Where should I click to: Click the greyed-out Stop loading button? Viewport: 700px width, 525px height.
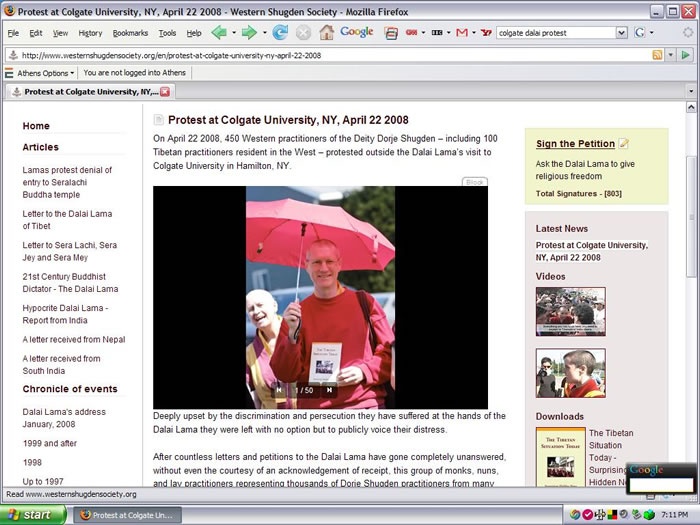[x=303, y=33]
